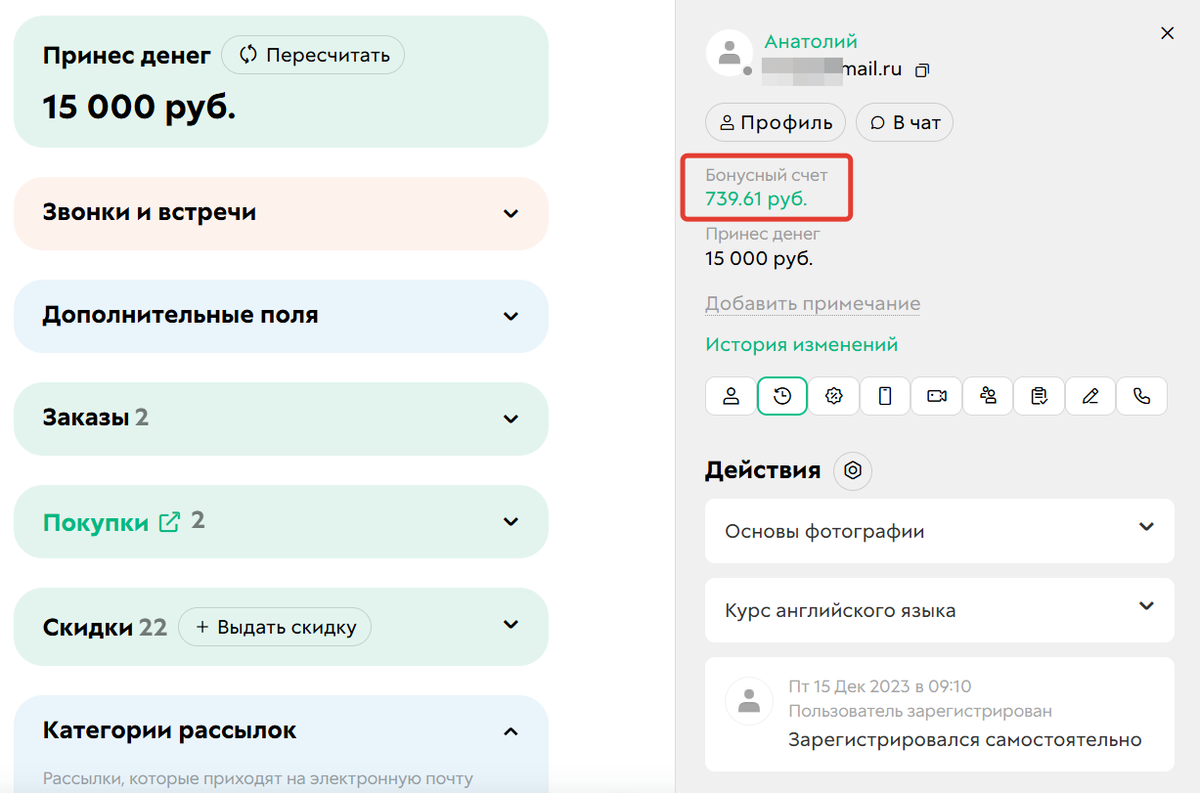Open the discounts badge icon tab
This screenshot has height=793, width=1200.
coord(833,396)
